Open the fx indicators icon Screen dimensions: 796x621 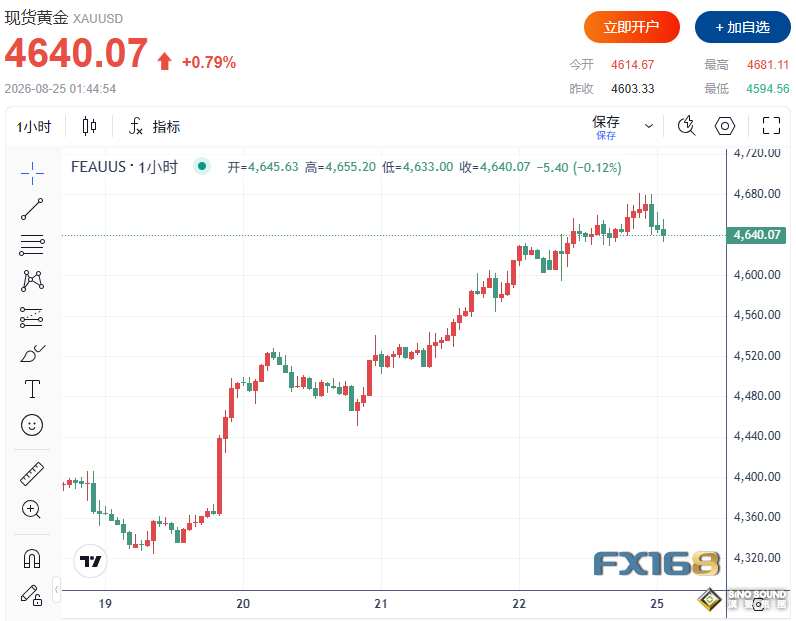[x=136, y=126]
